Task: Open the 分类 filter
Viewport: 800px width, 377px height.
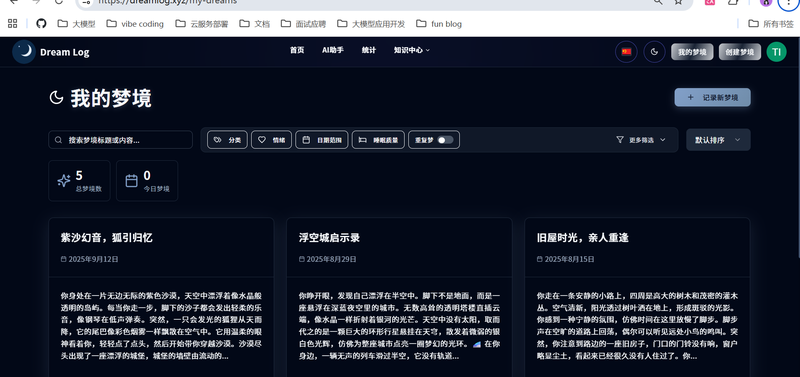Action: (227, 140)
